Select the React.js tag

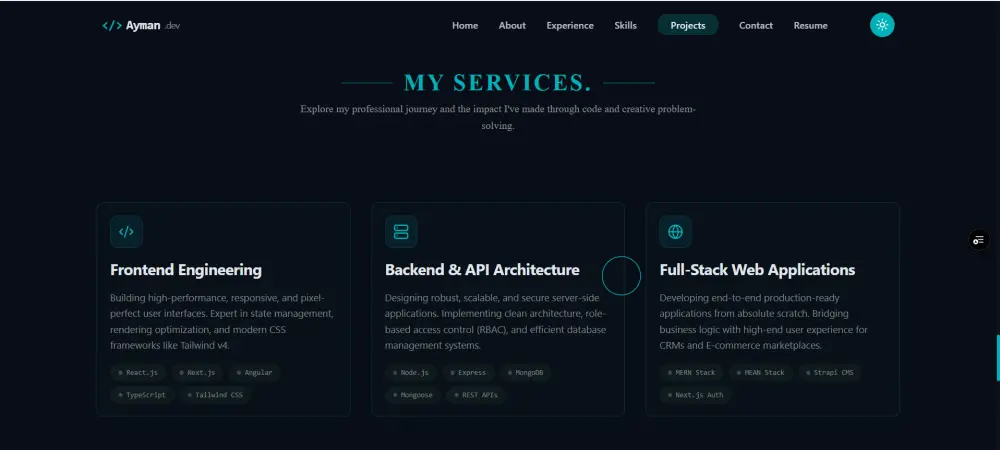coord(138,372)
